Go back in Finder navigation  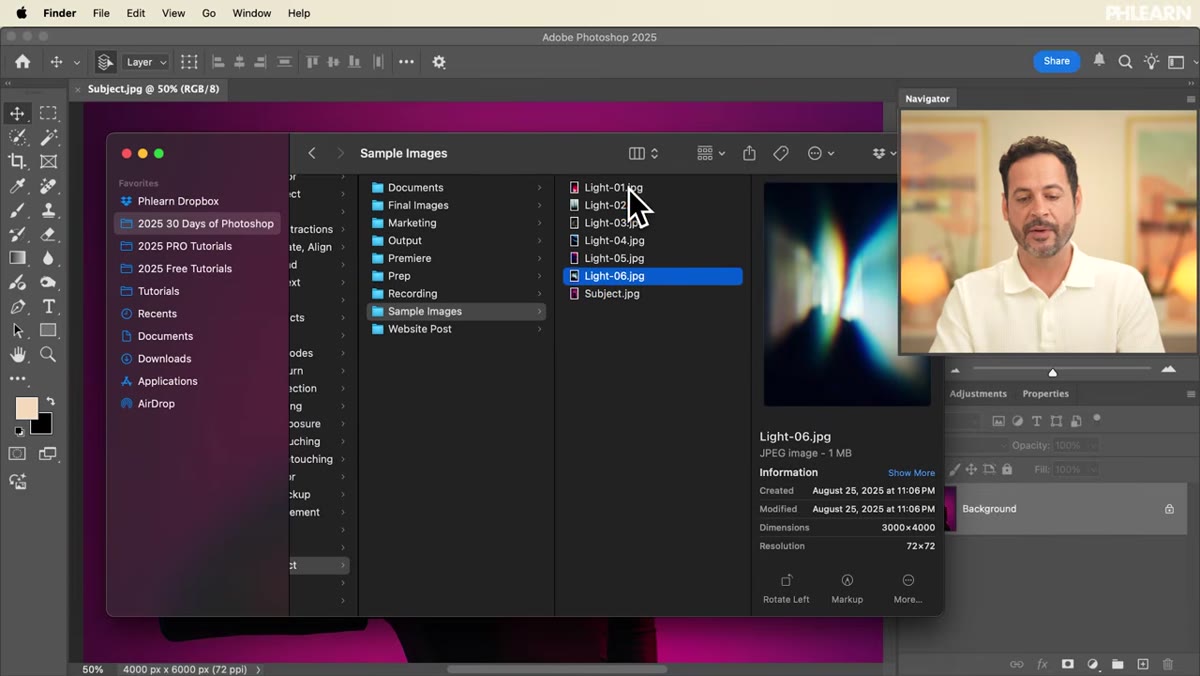click(312, 153)
